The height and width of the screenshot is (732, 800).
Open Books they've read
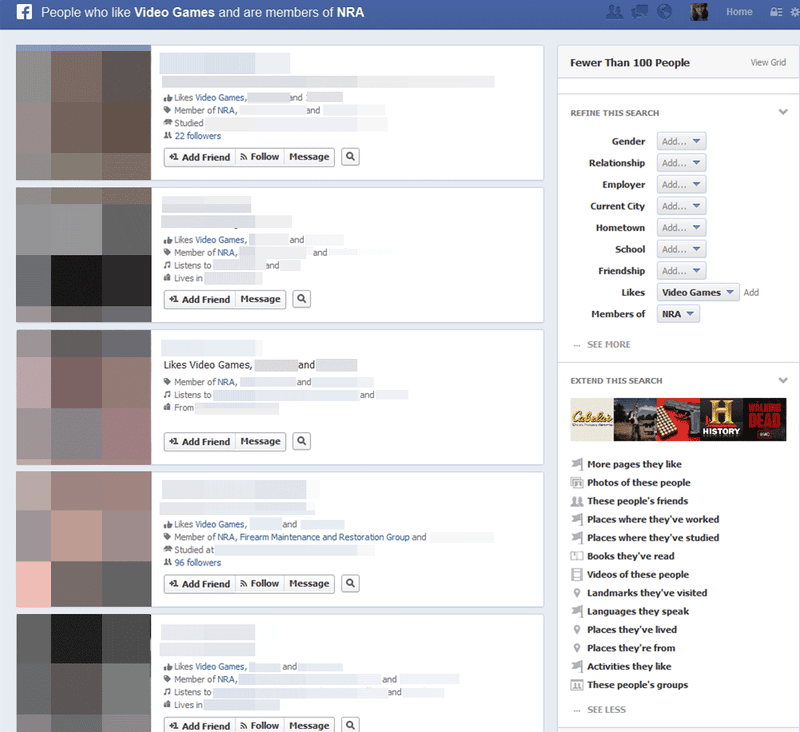[631, 556]
